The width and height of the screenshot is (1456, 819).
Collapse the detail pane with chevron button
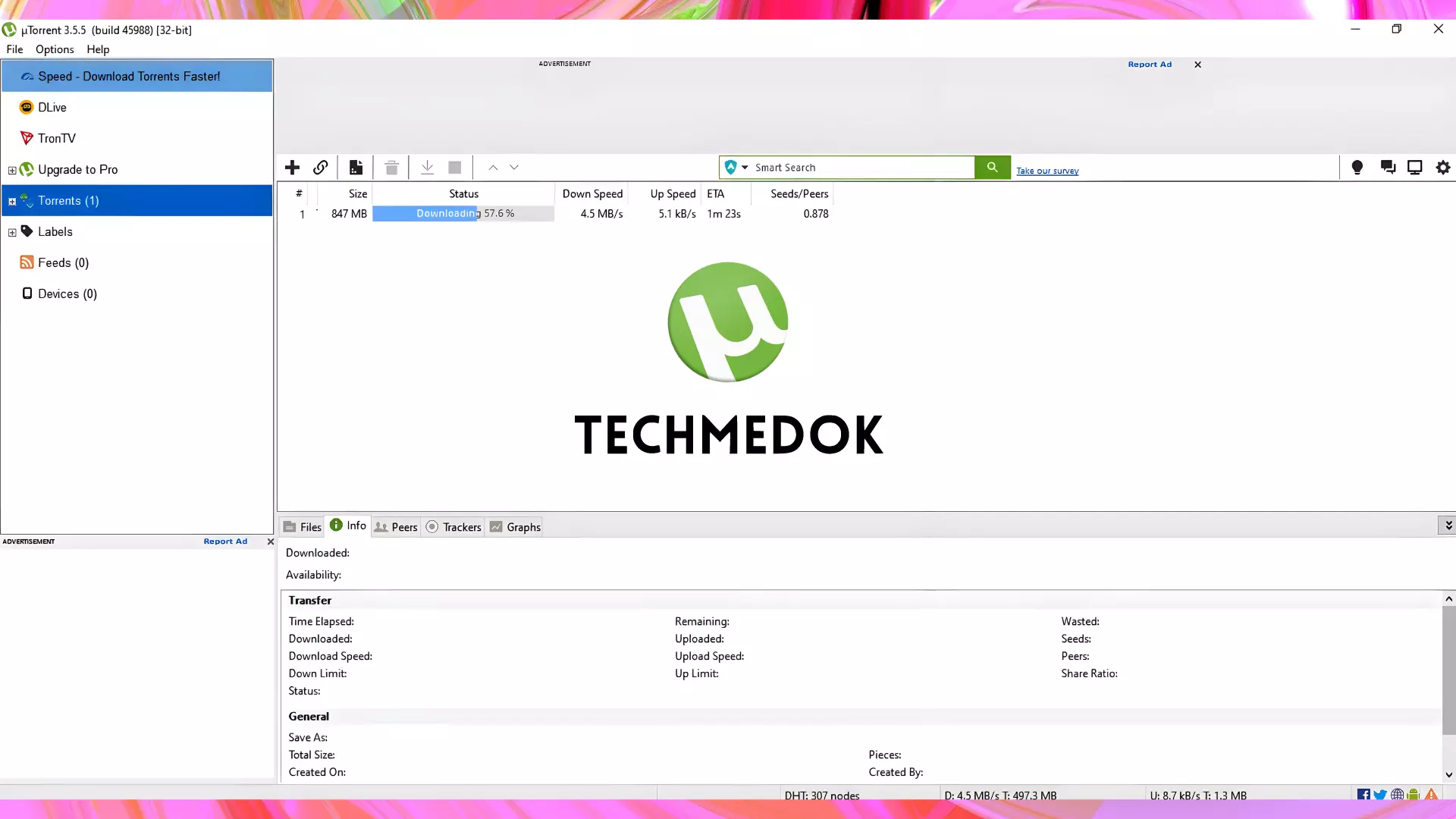pos(1448,526)
